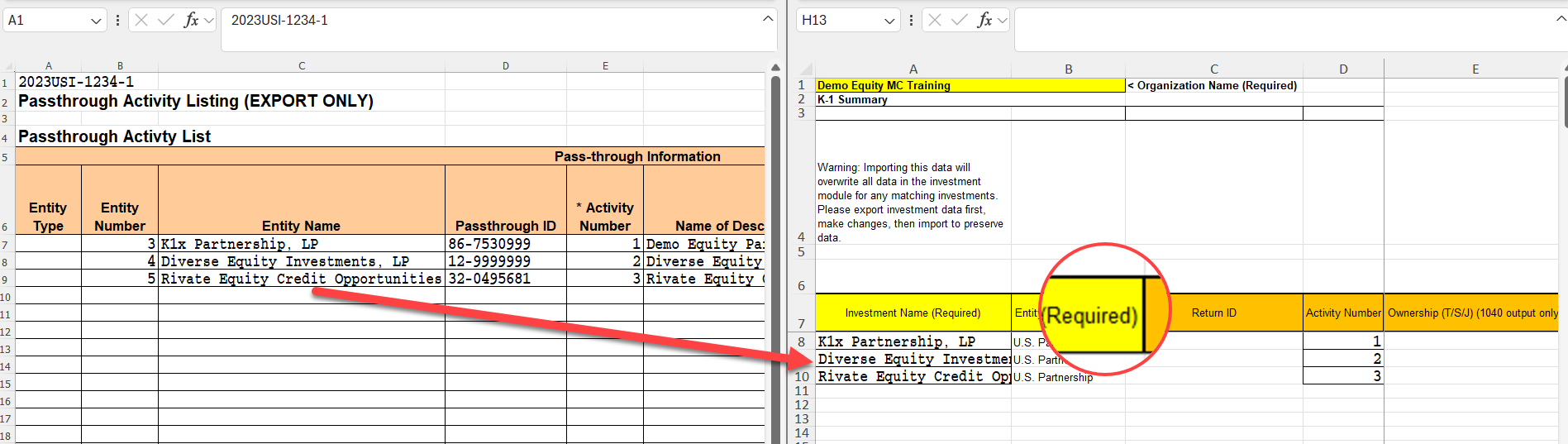Select column C header in left worksheet
Viewport: 1568px width, 444px height.
301,65
